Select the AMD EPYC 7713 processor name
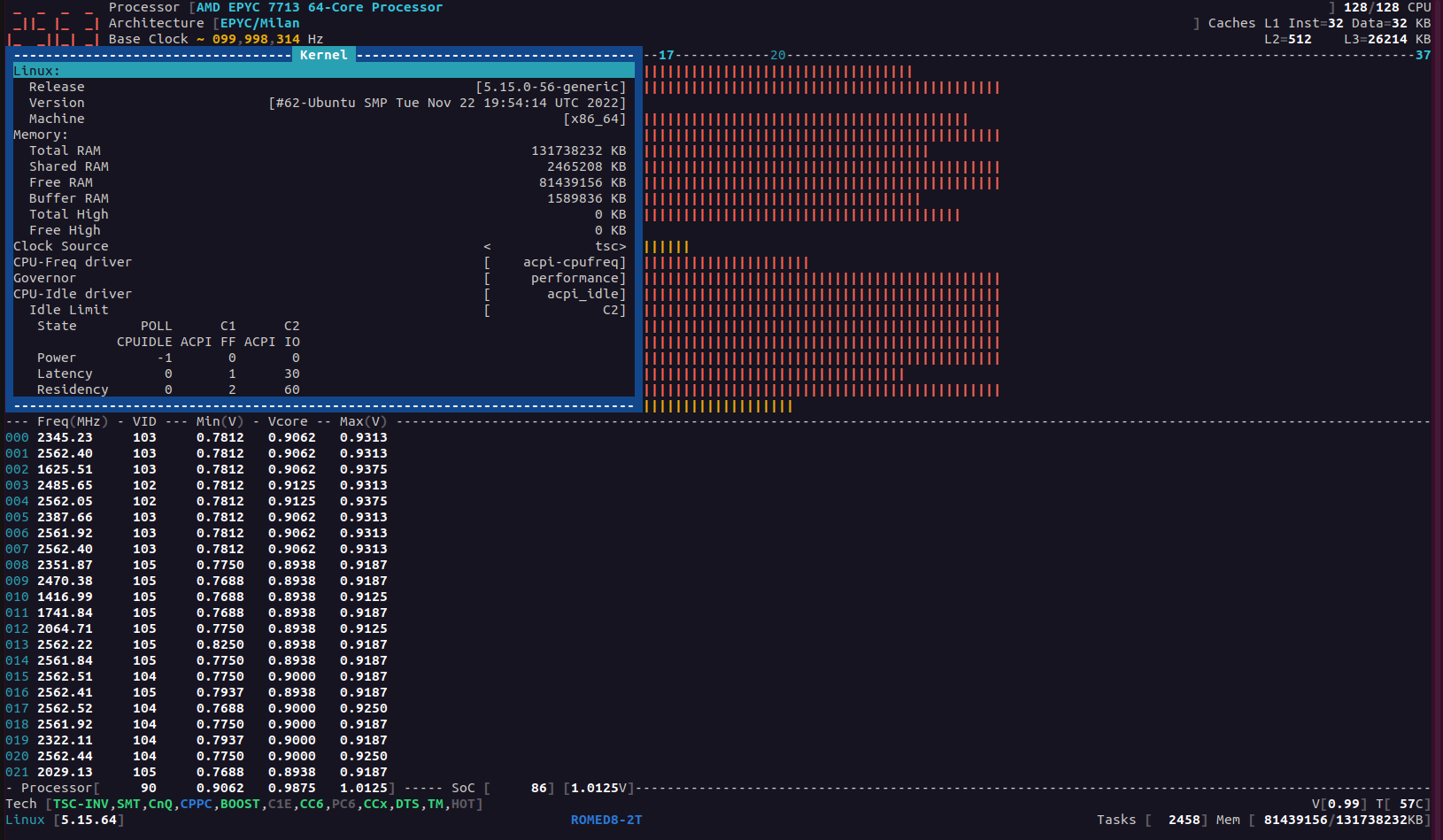1443x840 pixels. click(x=320, y=7)
